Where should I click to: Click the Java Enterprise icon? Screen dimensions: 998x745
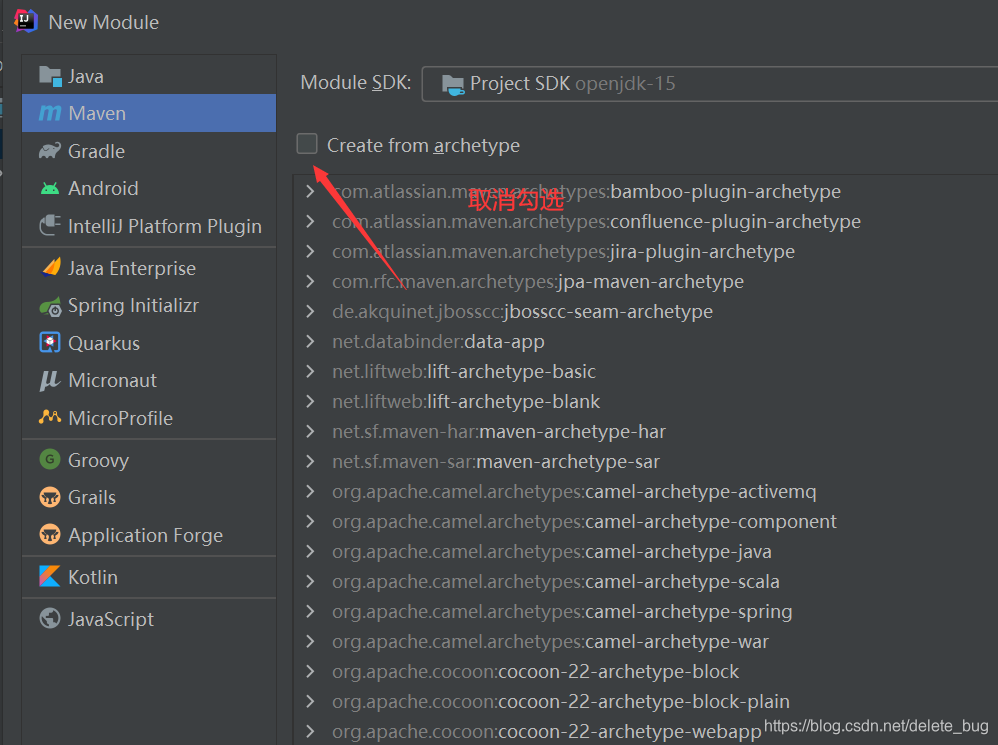50,268
